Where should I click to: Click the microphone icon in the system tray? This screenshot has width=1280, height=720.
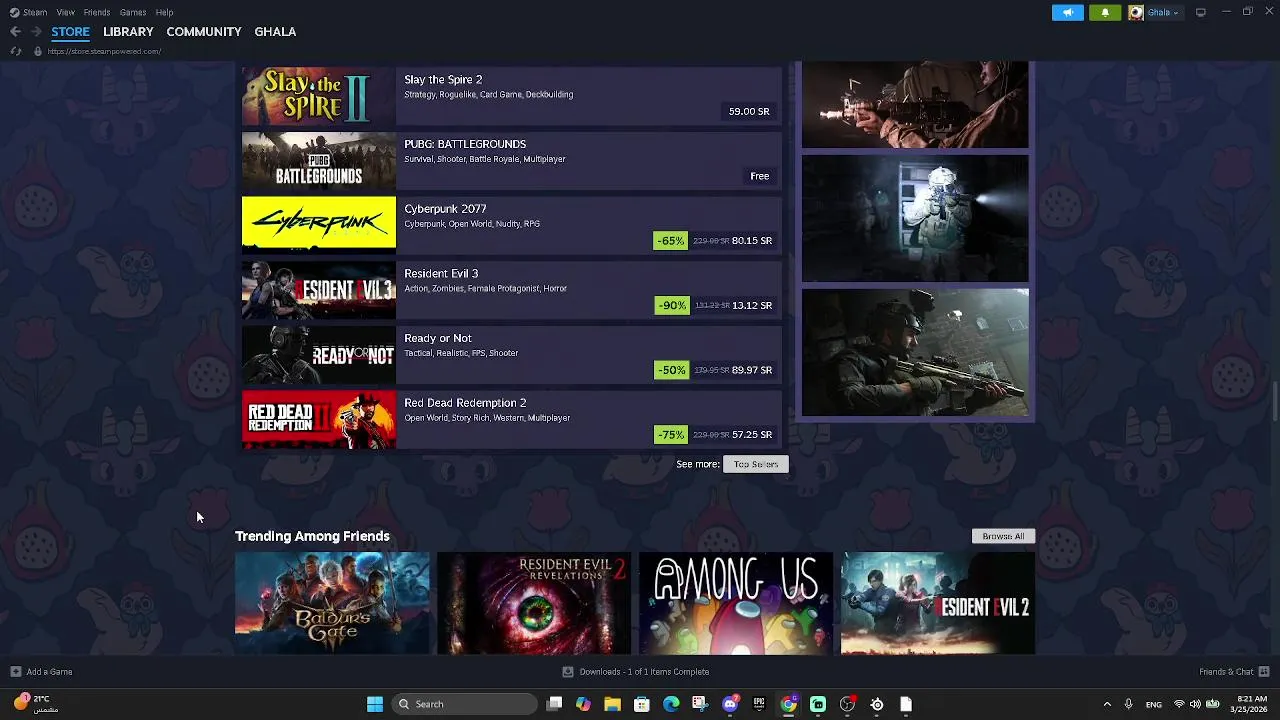coord(1128,704)
